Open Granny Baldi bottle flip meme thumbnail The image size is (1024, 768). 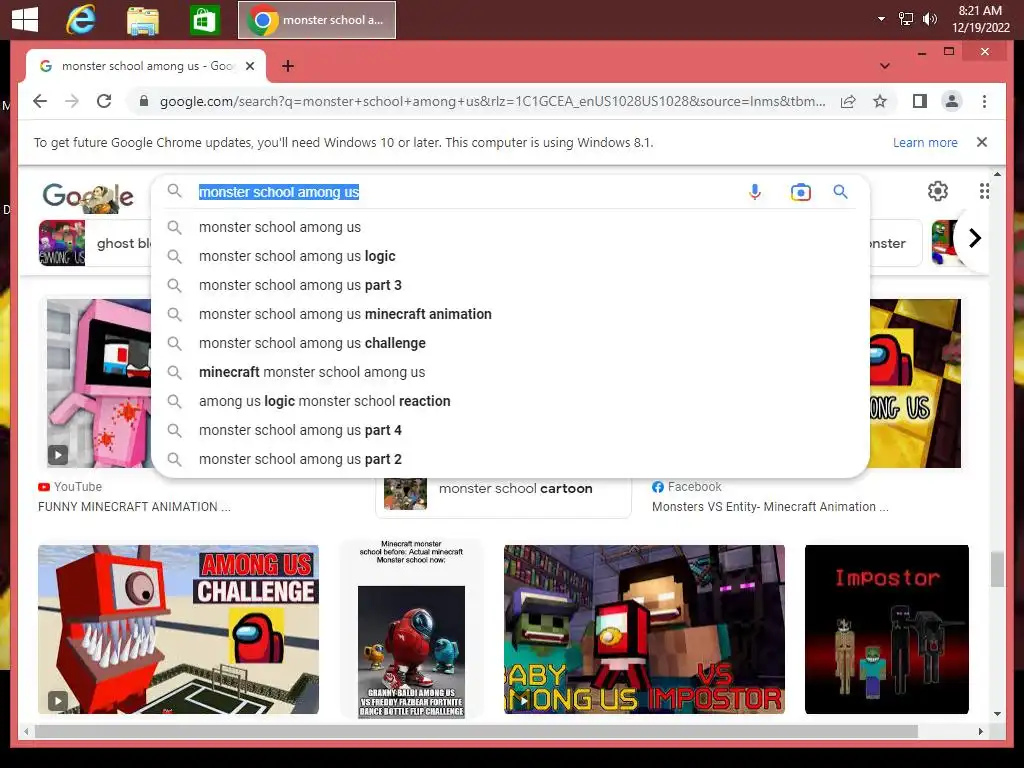coord(411,629)
